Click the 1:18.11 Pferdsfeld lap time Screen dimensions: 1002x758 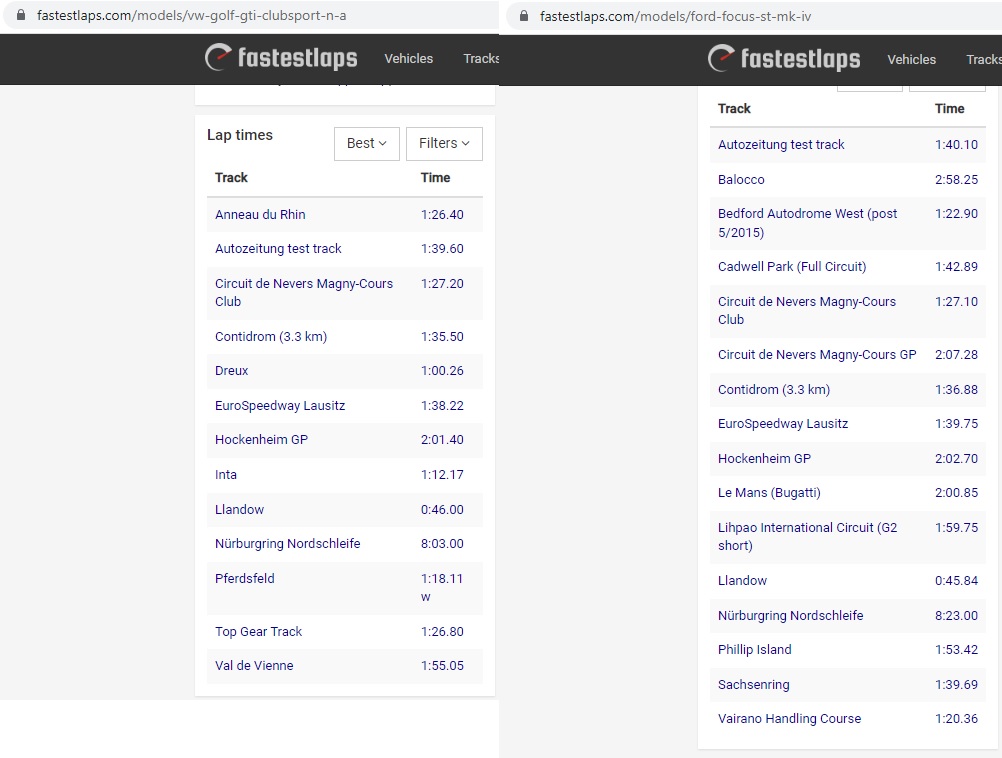(x=442, y=578)
